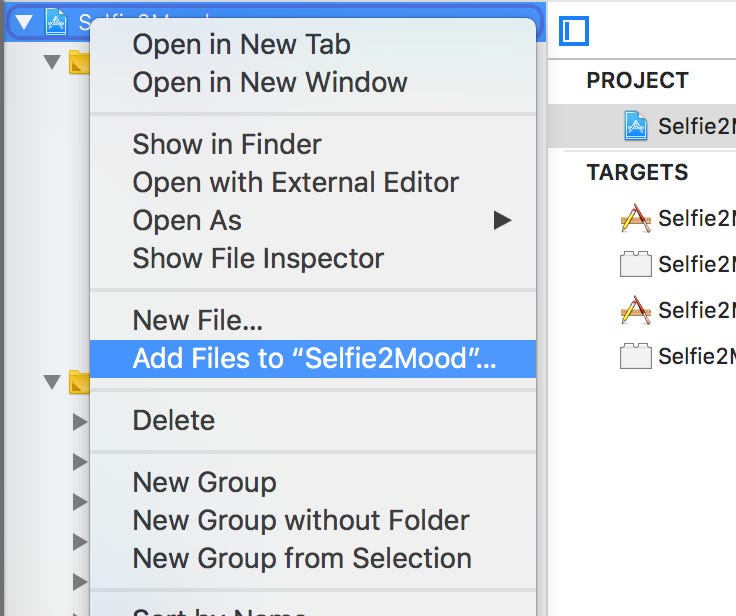Click the Selfie2Mood project file icon in navigator
736x616 pixels.
point(56,21)
